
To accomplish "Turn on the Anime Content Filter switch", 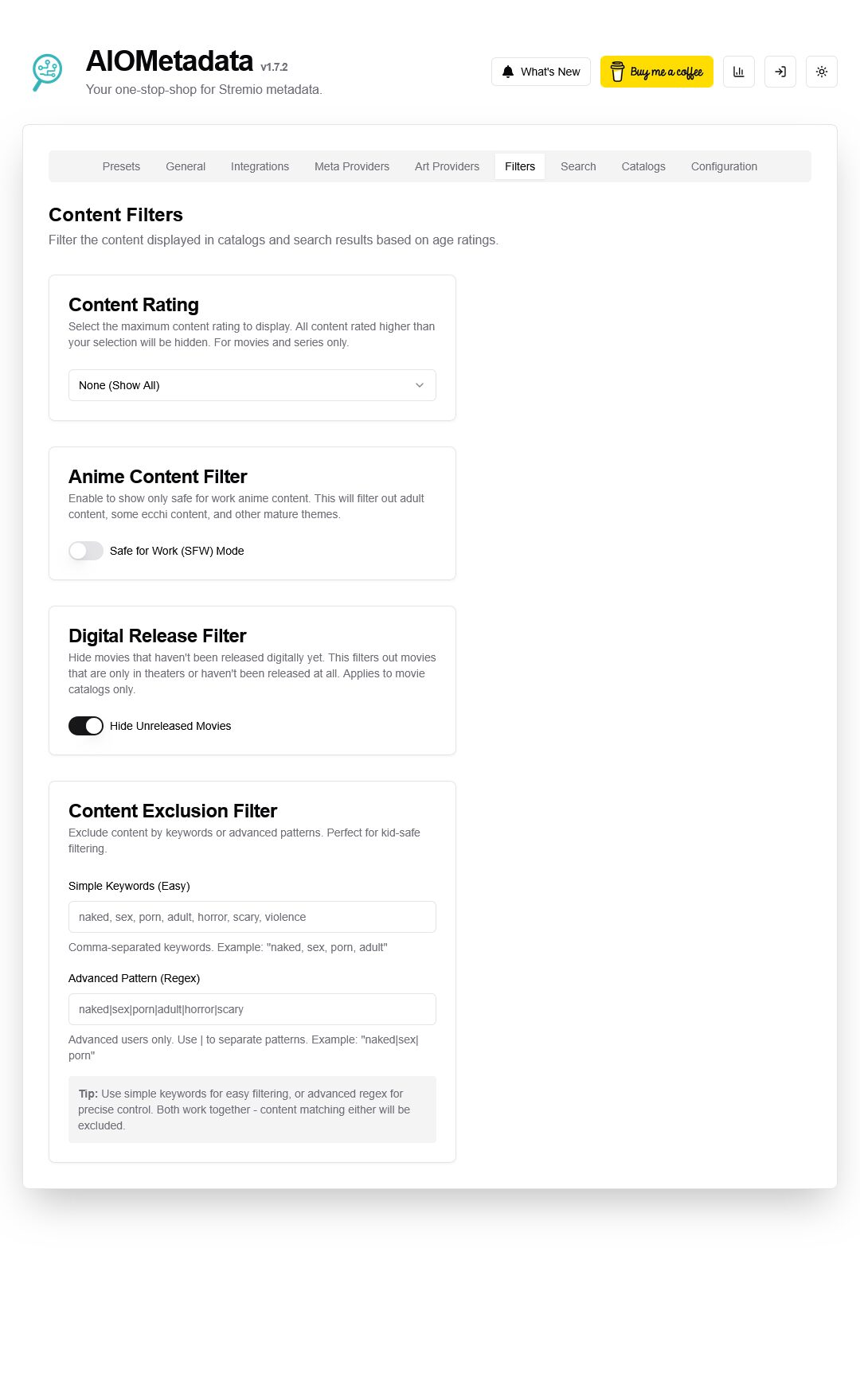I will click(85, 550).
